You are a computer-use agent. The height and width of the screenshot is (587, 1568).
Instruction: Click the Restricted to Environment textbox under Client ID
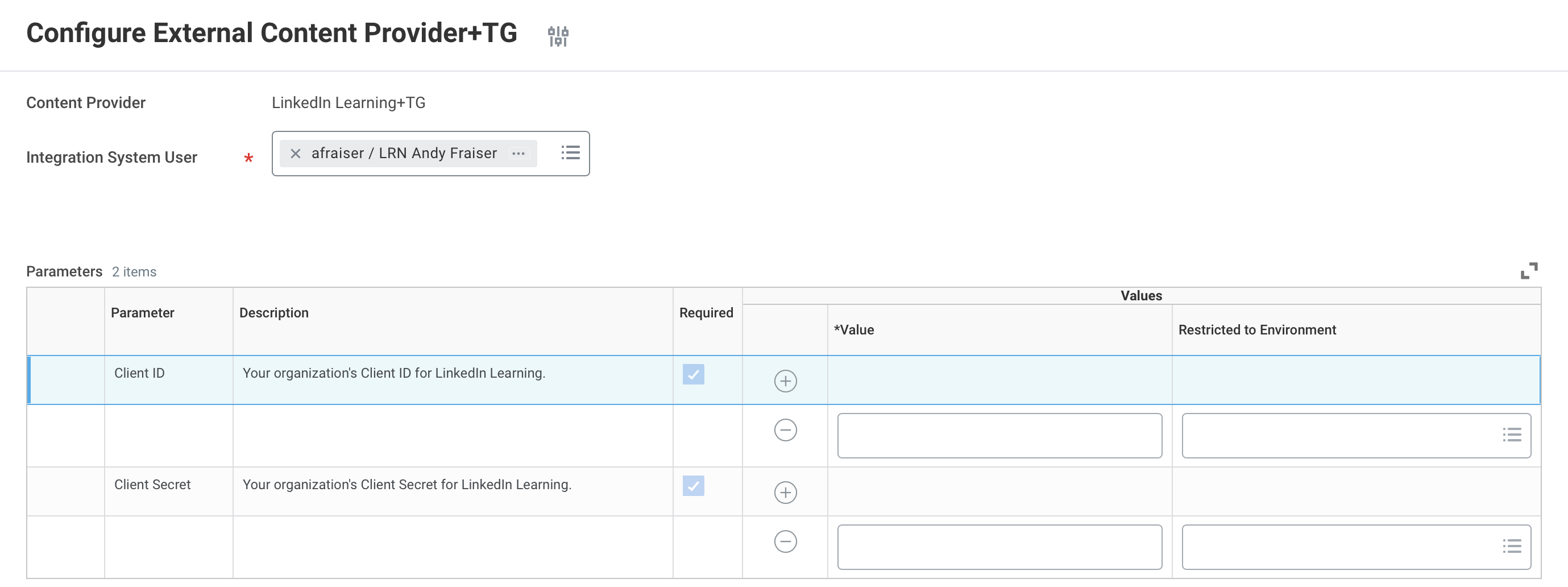1327,435
